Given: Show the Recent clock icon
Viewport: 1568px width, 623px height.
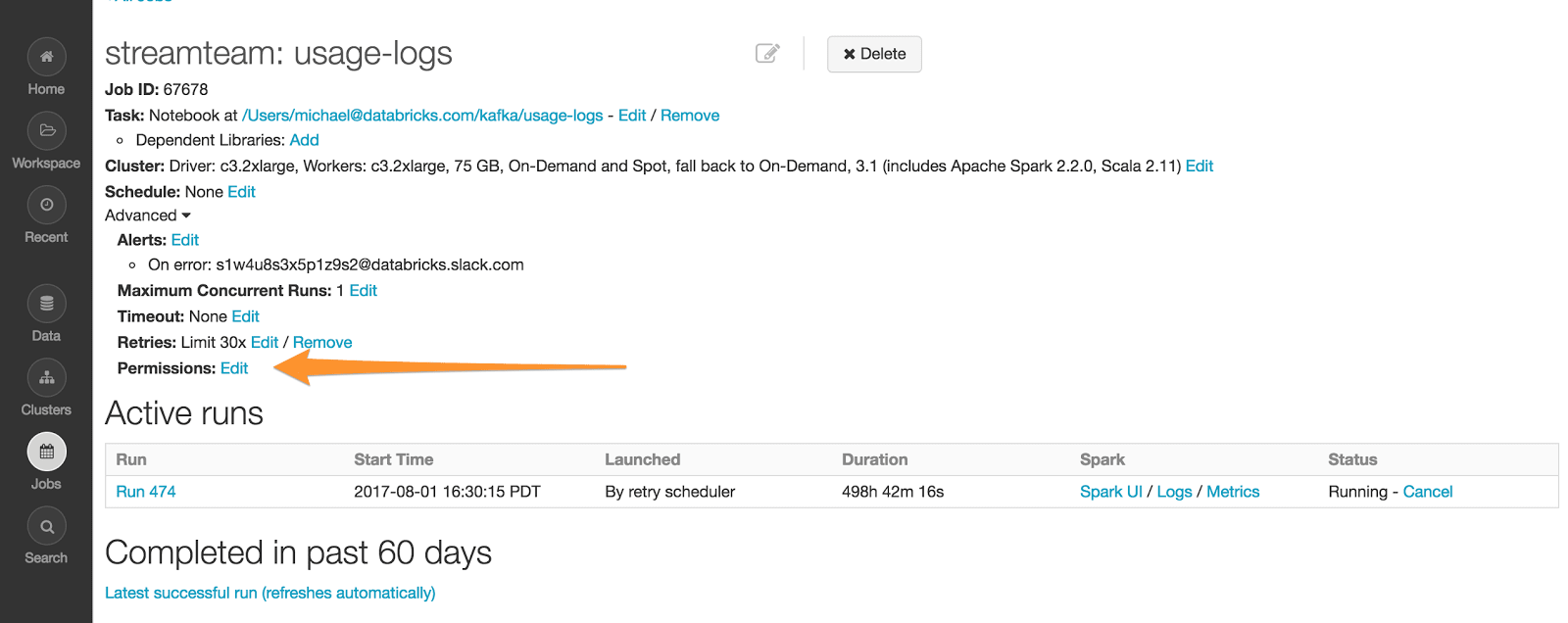Looking at the screenshot, I should 46,206.
